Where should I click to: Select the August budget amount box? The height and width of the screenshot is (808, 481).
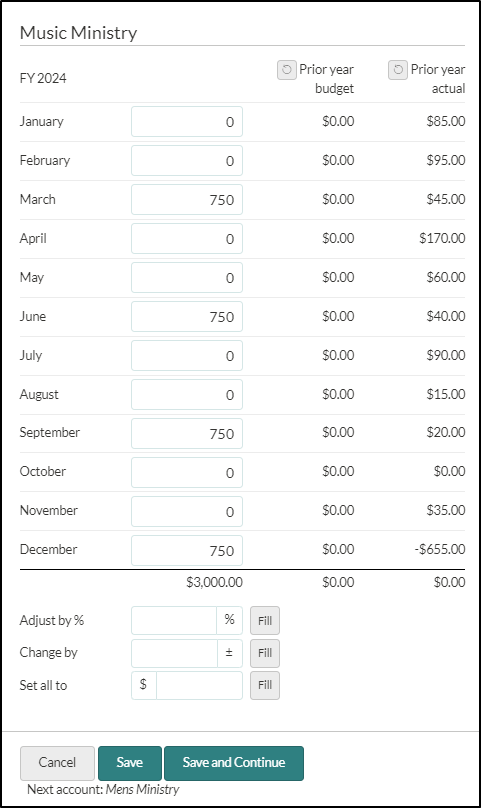(187, 395)
